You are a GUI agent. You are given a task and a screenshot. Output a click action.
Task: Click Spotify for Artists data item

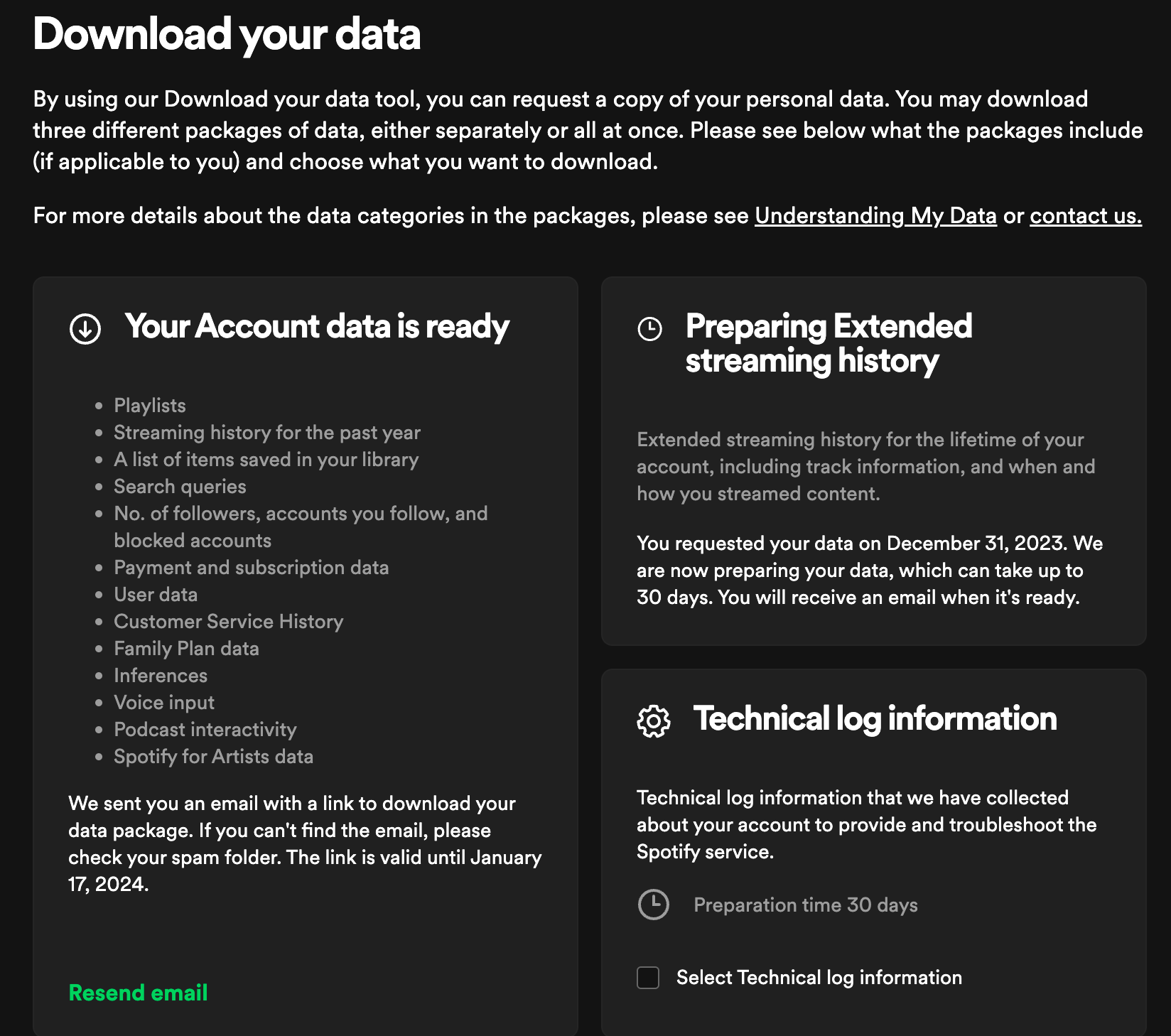pos(213,757)
